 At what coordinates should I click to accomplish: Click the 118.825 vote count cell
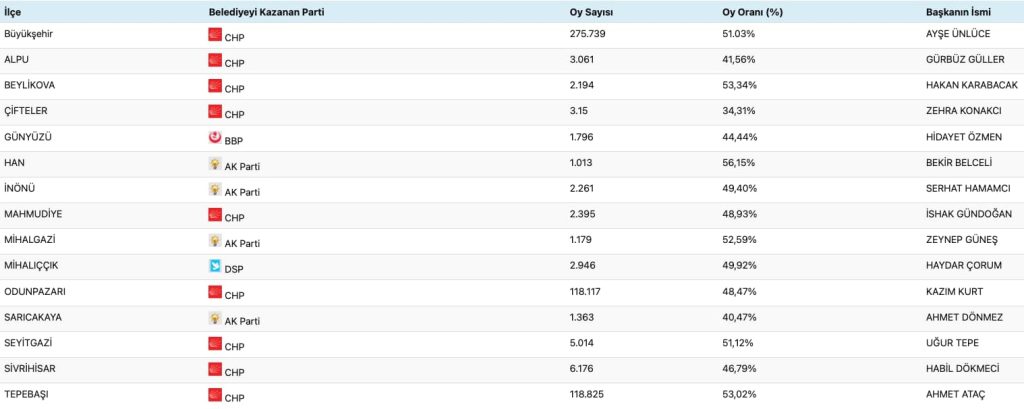coord(586,395)
